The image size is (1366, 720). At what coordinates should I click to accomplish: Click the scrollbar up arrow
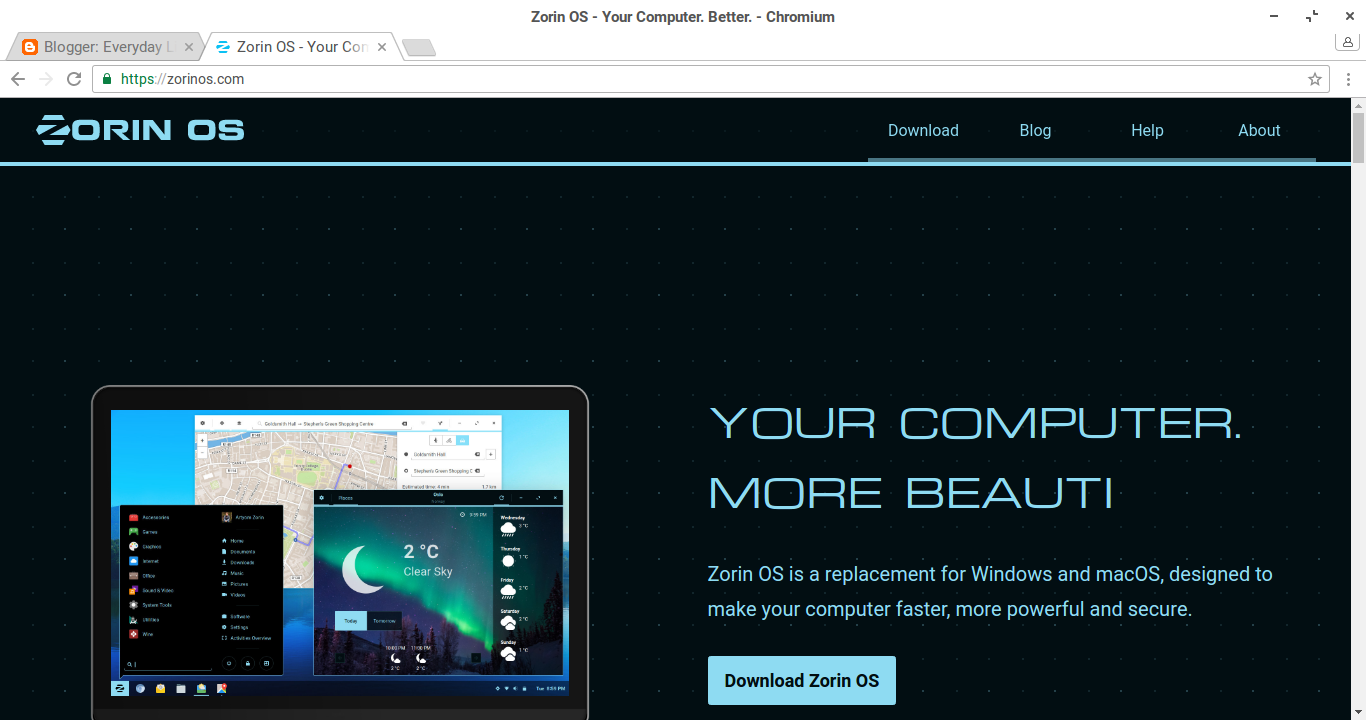(1358, 105)
